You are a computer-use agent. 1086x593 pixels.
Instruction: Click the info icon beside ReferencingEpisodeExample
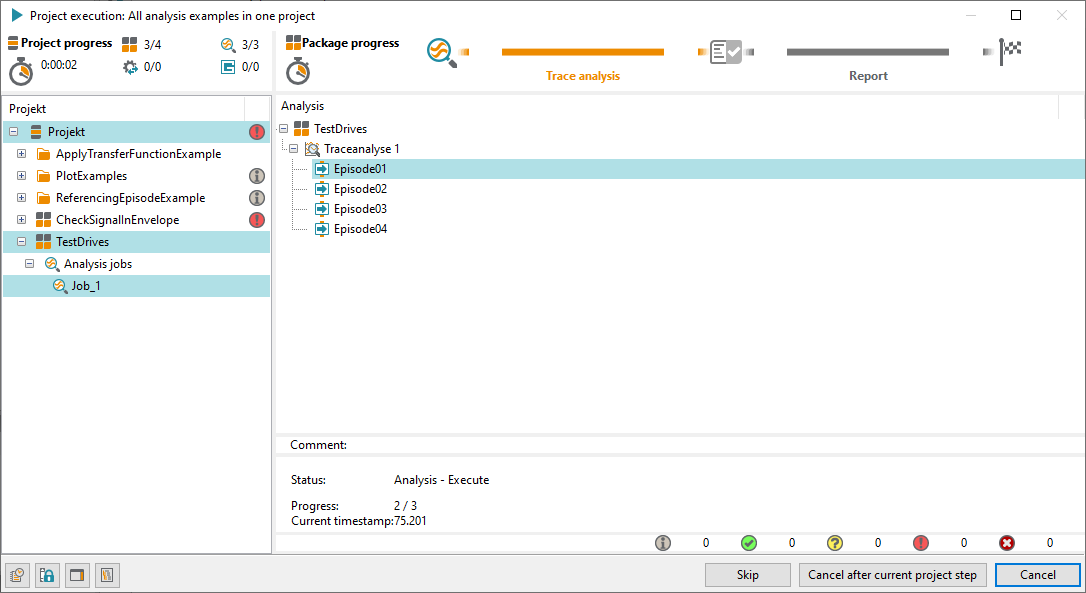click(257, 198)
